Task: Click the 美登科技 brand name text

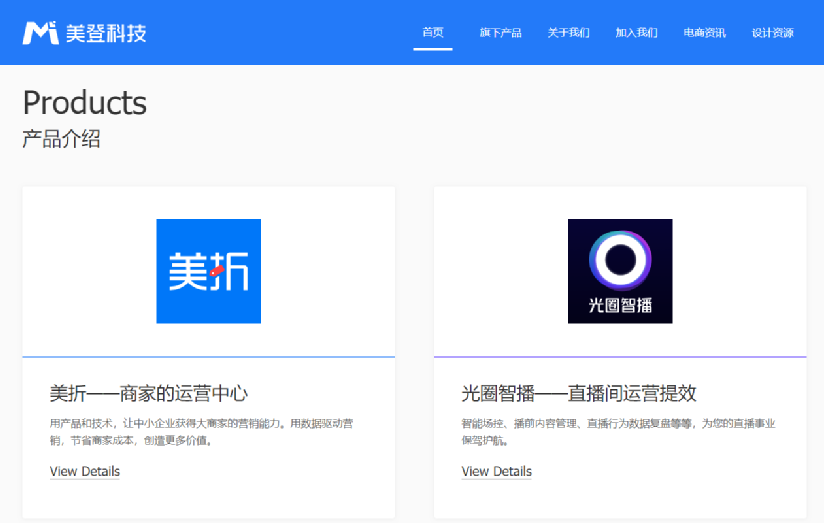Action: tap(106, 33)
